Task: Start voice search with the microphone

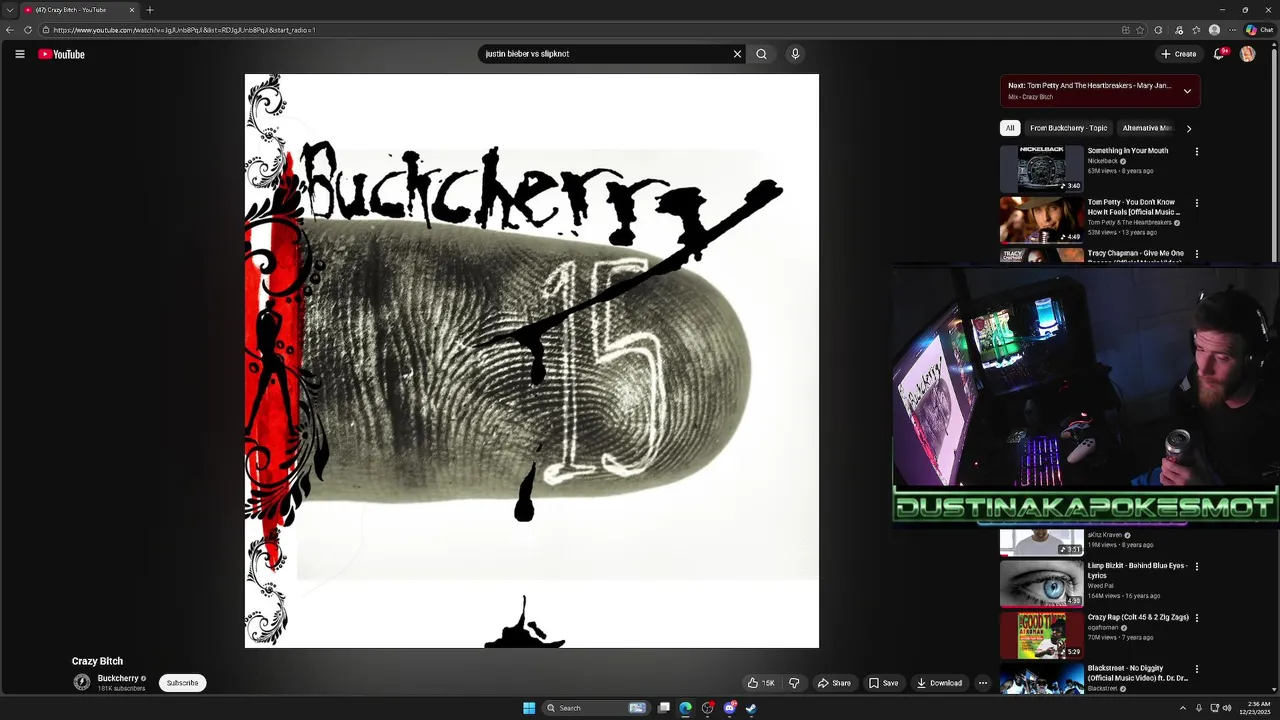Action: [795, 54]
